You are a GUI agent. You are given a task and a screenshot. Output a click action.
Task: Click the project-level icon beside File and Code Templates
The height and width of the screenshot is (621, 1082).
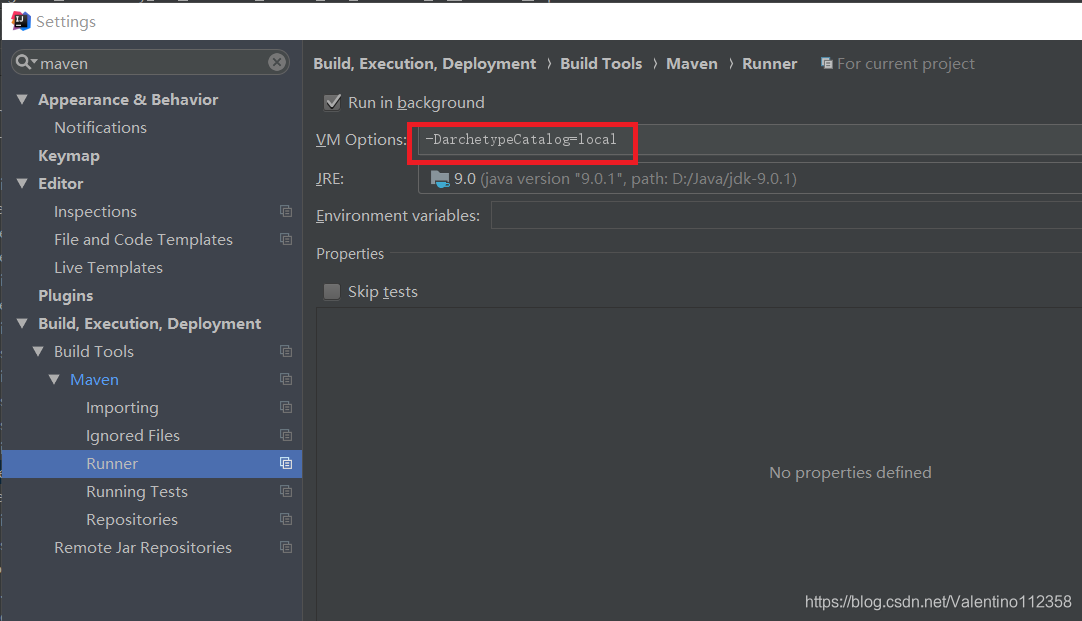pyautogui.click(x=286, y=239)
